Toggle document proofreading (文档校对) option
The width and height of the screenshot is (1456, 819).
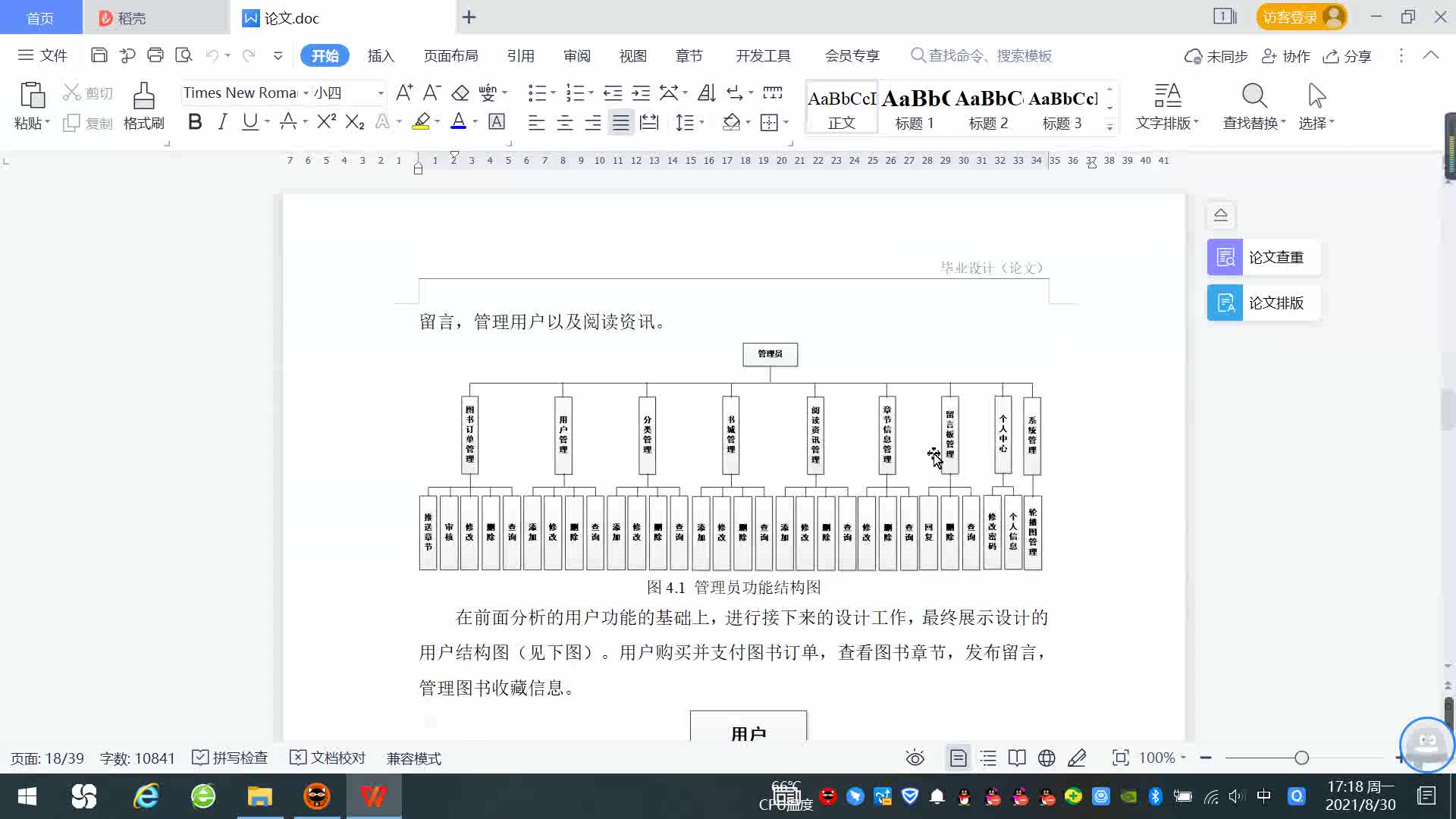(328, 758)
